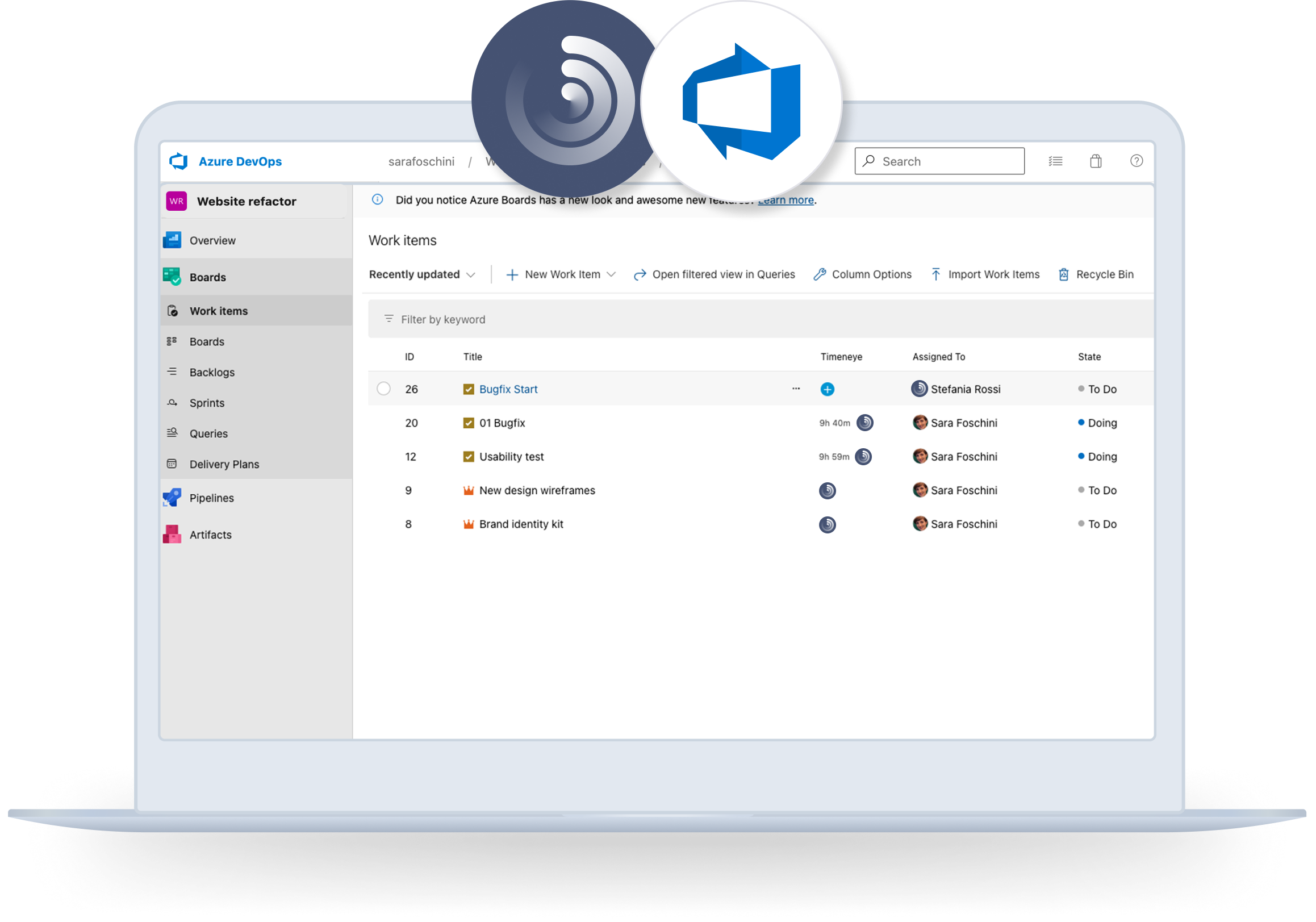Viewport: 1316px width, 922px height.
Task: Expand the New Work Item dropdown arrow
Action: [x=611, y=274]
